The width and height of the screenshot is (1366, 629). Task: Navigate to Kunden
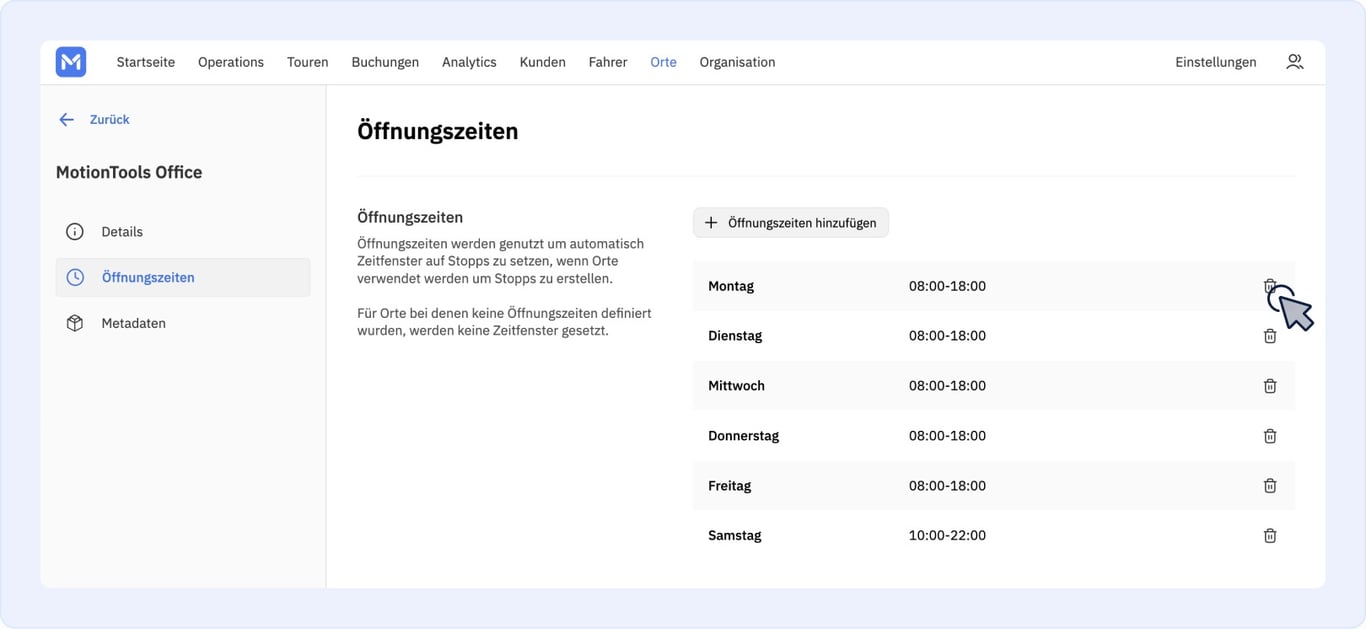click(x=543, y=62)
